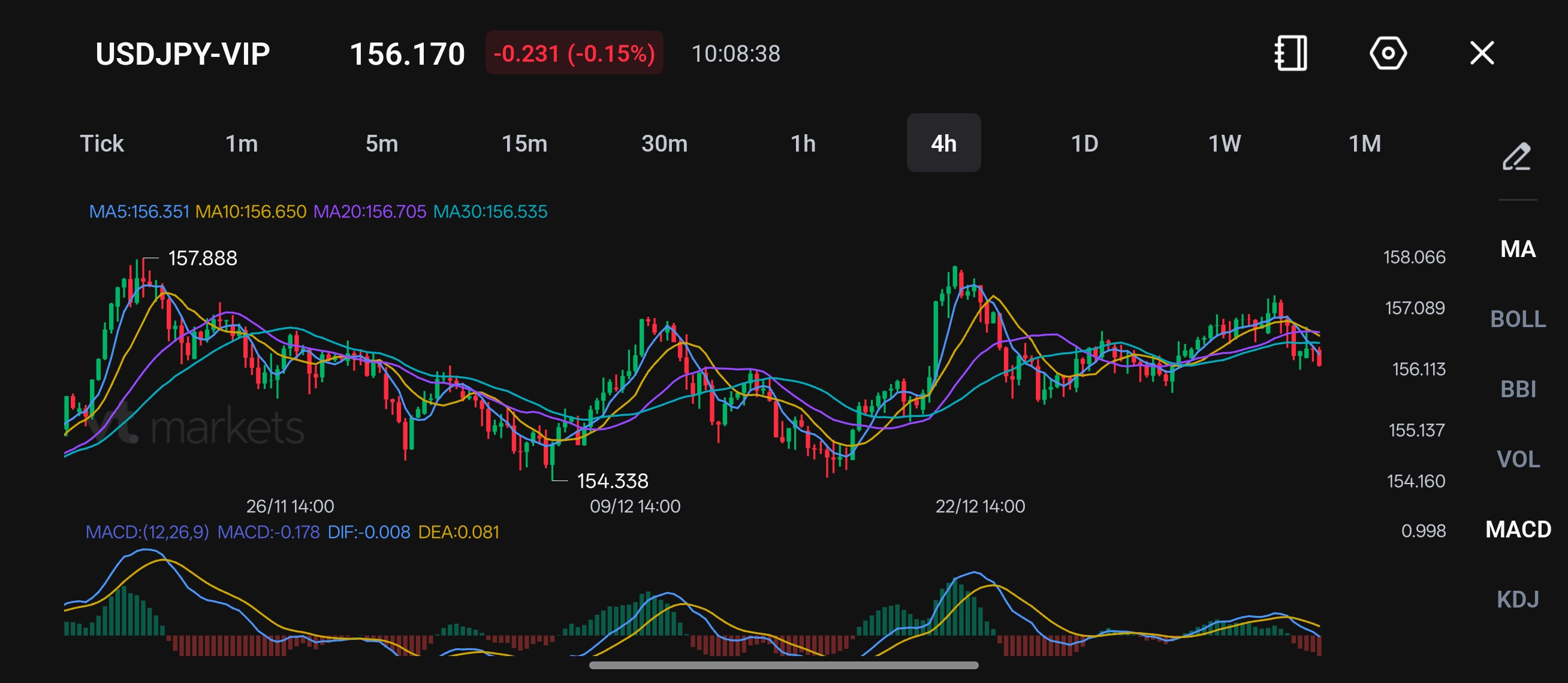Activate the pencil drawing tool
This screenshot has height=683, width=1568.
click(x=1516, y=157)
